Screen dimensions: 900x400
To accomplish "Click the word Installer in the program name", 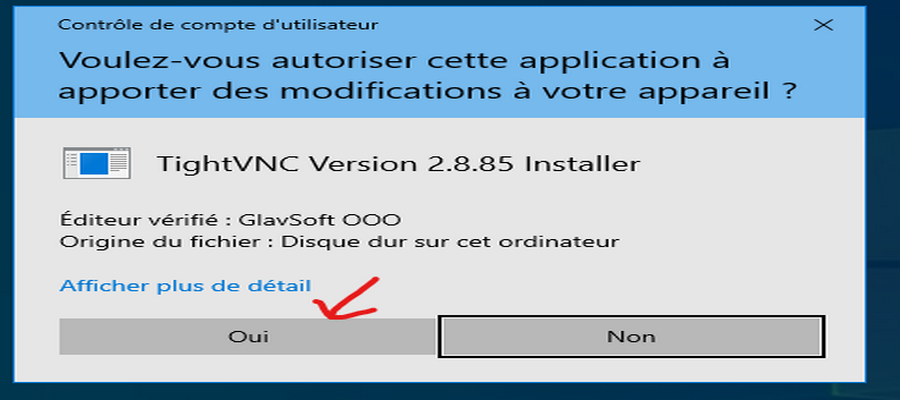I will point(583,164).
